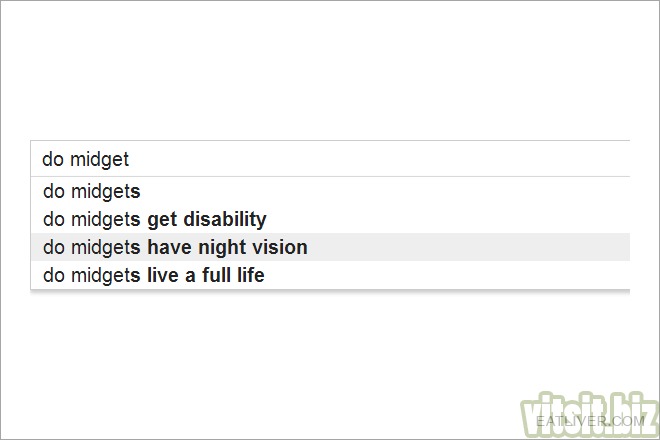The image size is (660, 440).
Task: Select 'do midgets live a full life' suggestion
Action: pos(330,275)
